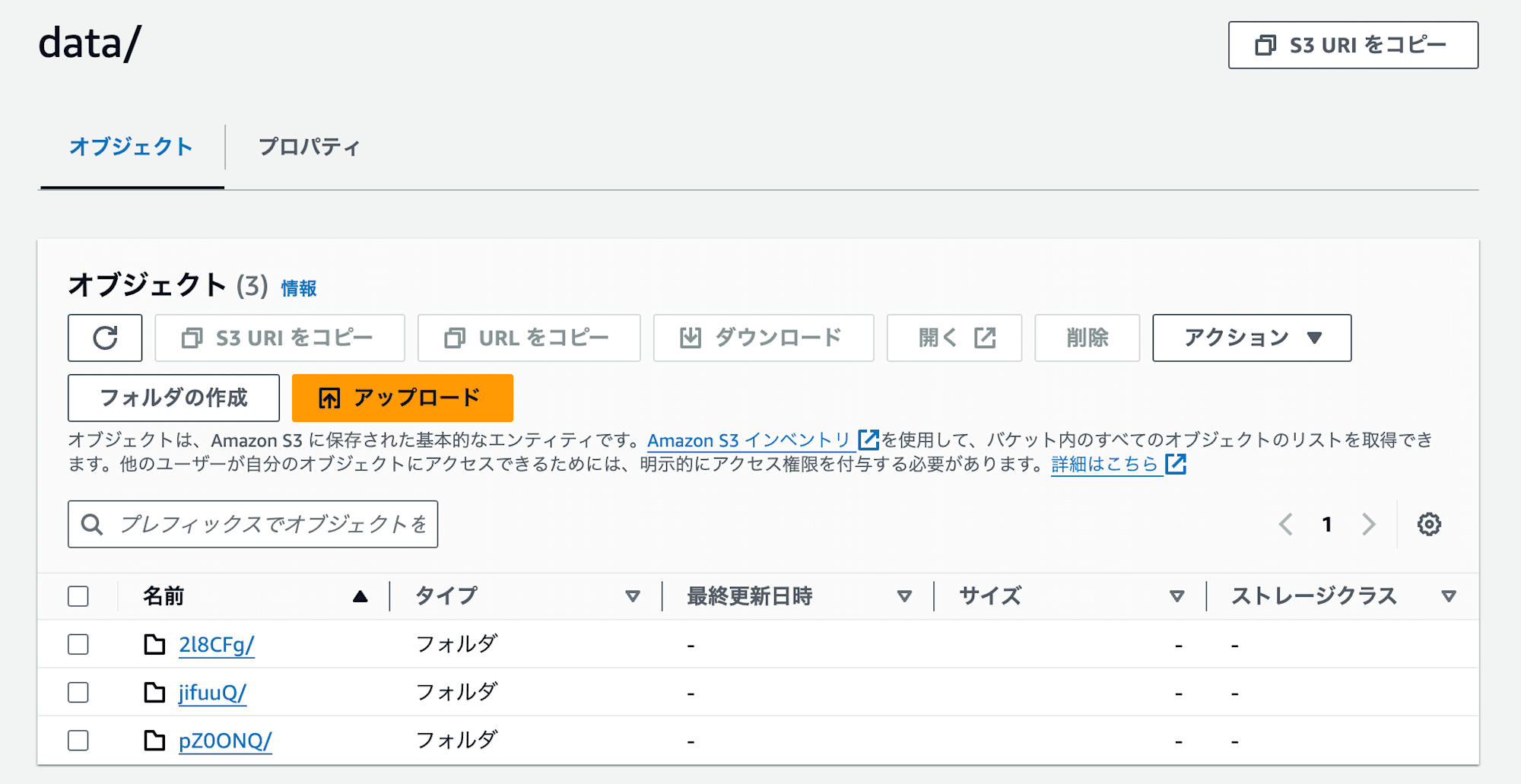Open the jifuuQ/ folder link
The width and height of the screenshot is (1521, 784).
click(212, 693)
